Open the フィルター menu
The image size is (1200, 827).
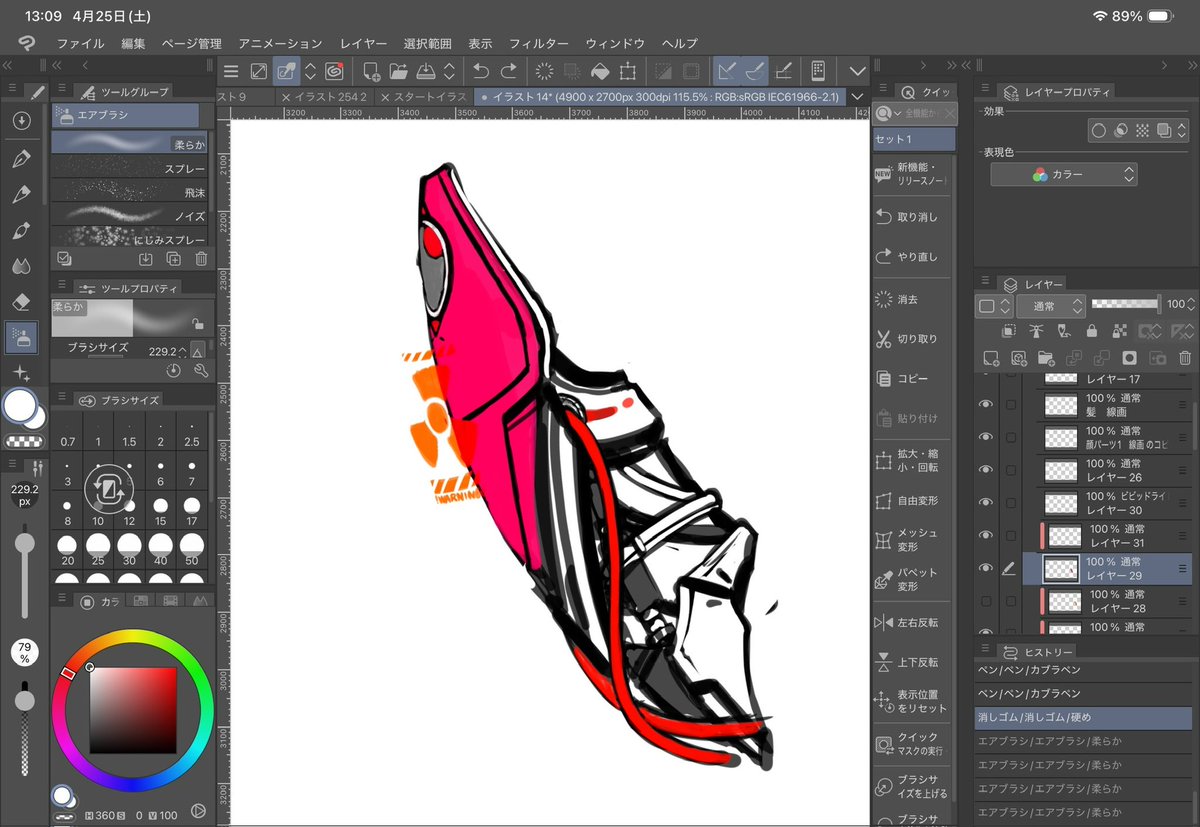coord(539,43)
